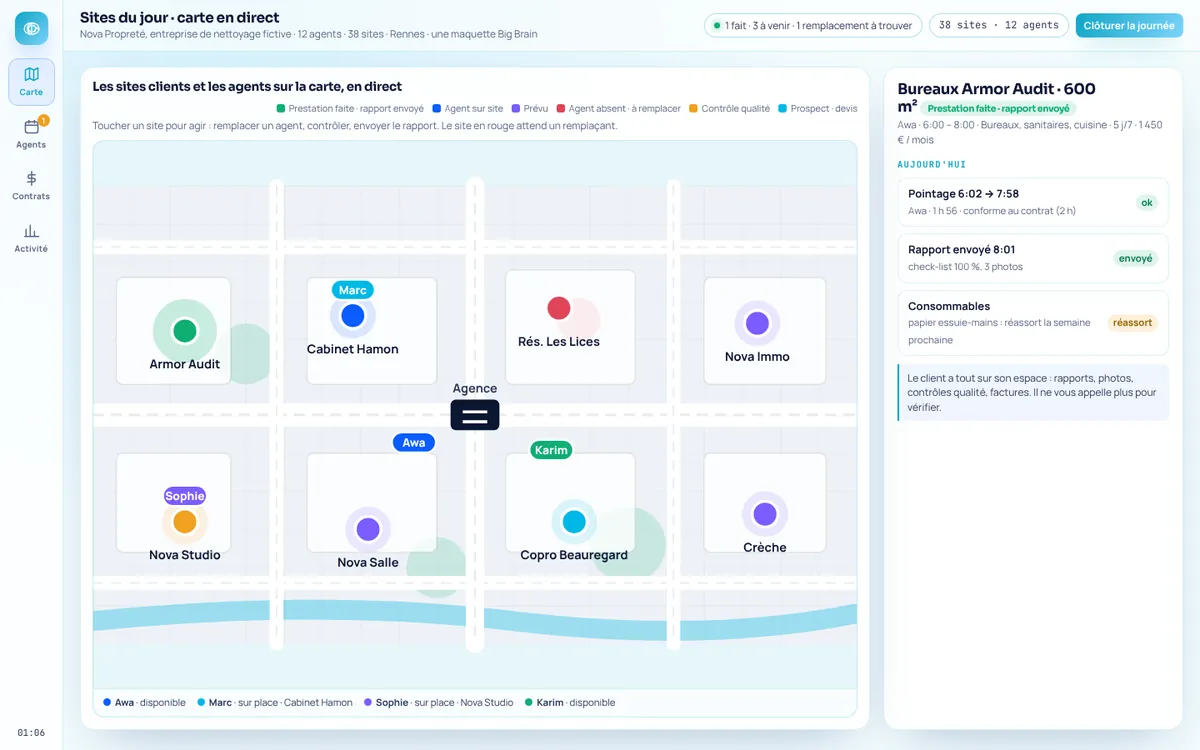The image size is (1200, 750).
Task: Click Marc · sur place · Cabinet Hamon
Action: pos(275,703)
